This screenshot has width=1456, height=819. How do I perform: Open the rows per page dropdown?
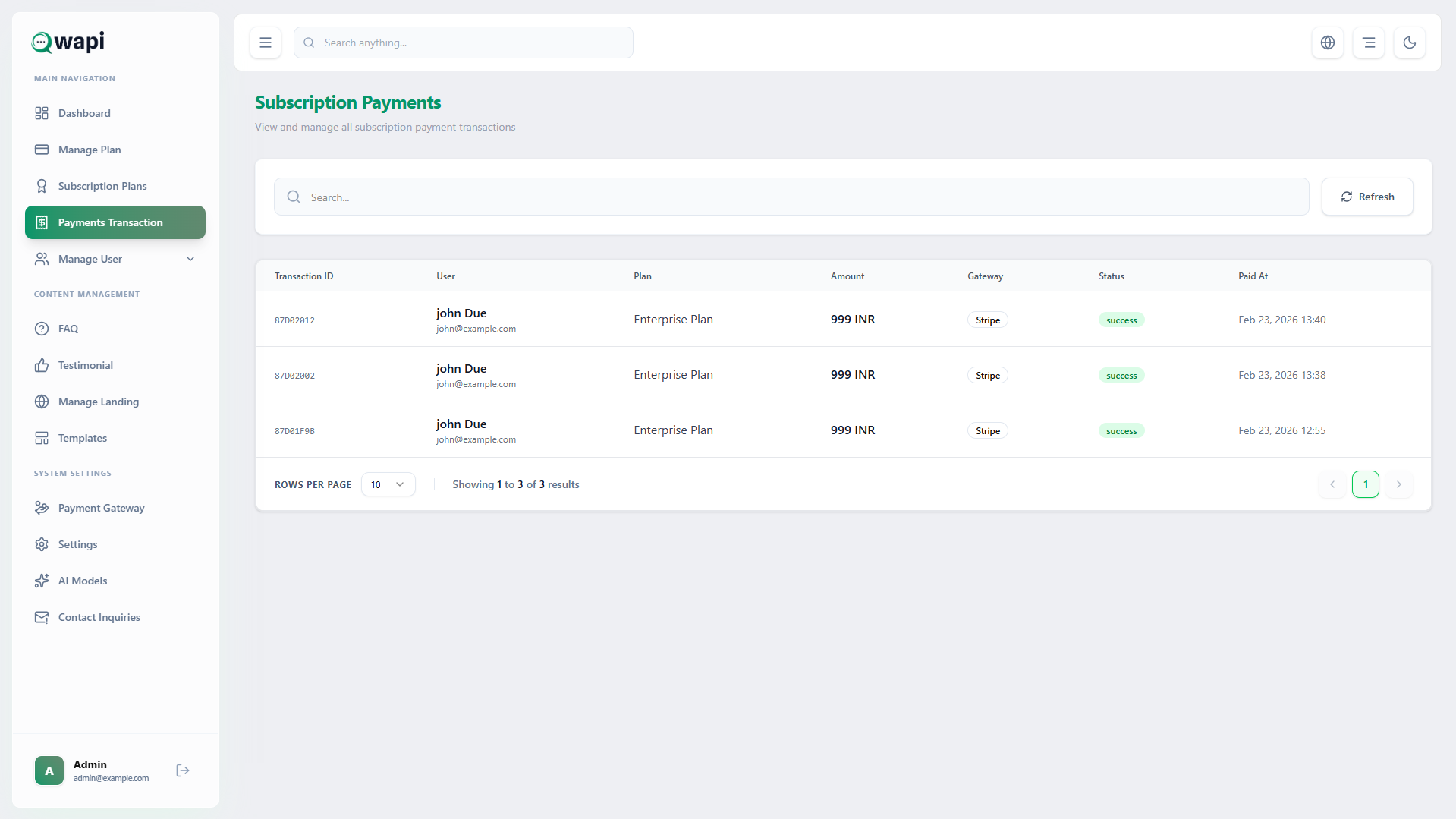(x=388, y=484)
